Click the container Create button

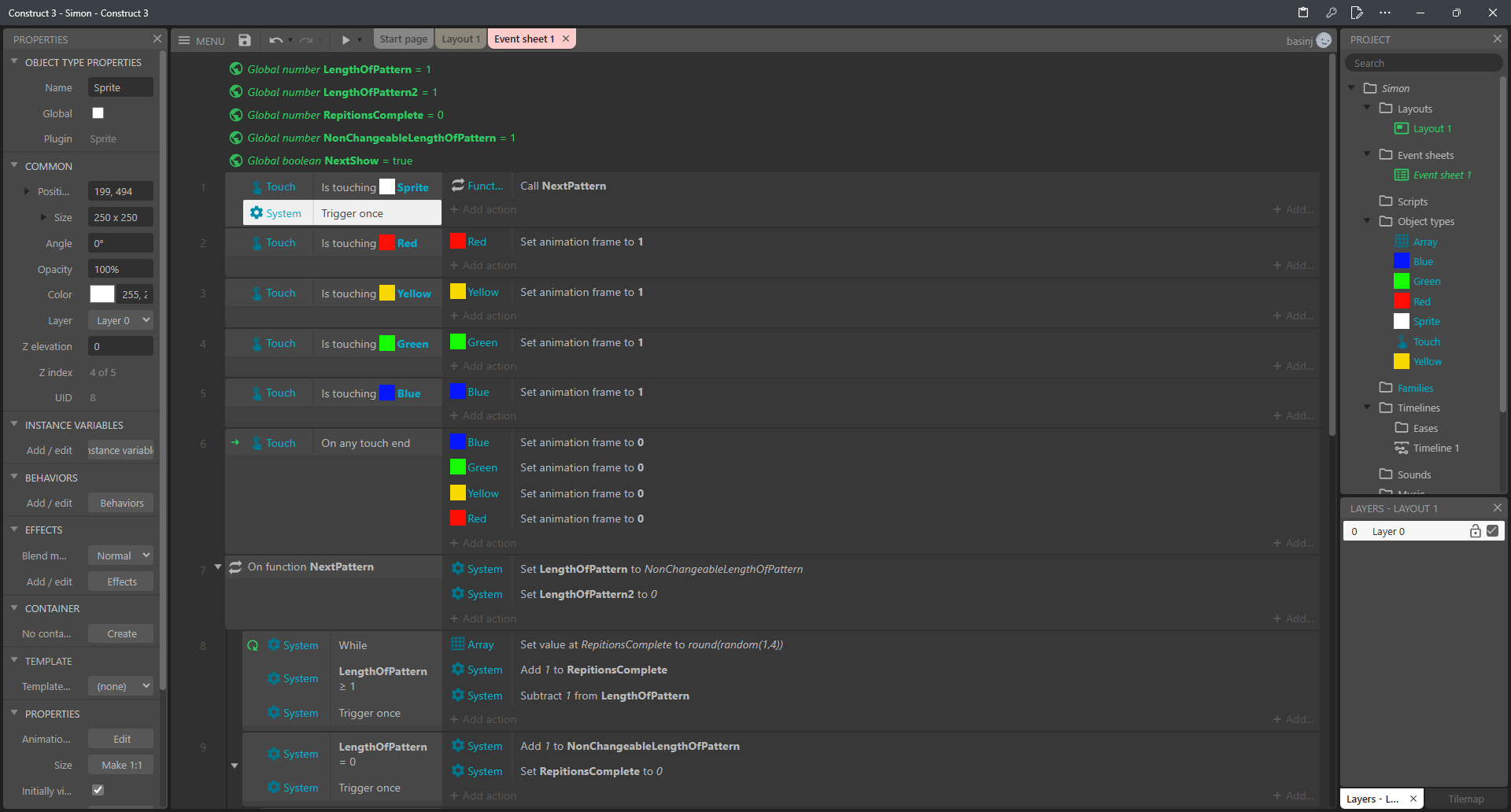(121, 633)
